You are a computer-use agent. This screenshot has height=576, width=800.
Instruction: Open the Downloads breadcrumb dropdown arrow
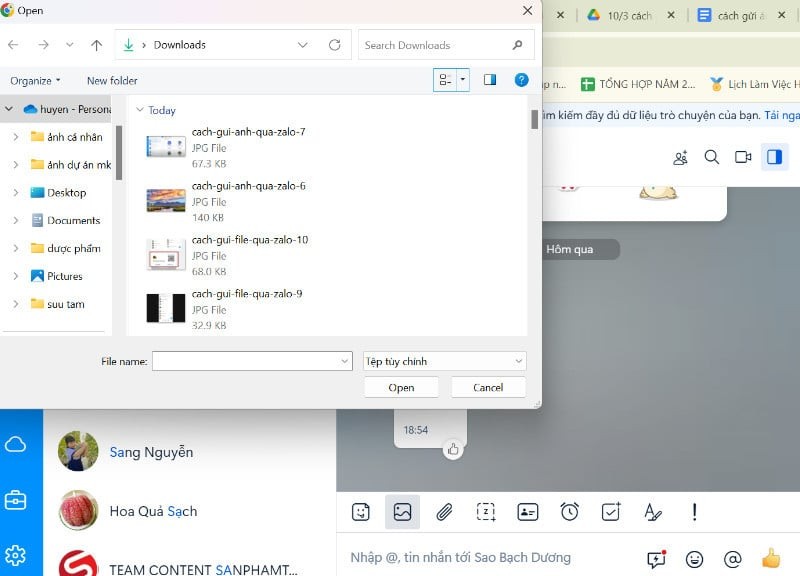pos(303,45)
